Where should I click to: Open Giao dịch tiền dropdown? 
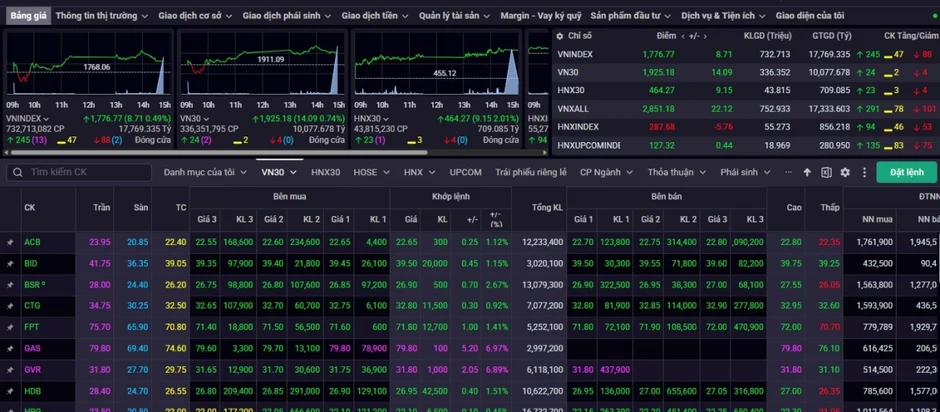(375, 16)
